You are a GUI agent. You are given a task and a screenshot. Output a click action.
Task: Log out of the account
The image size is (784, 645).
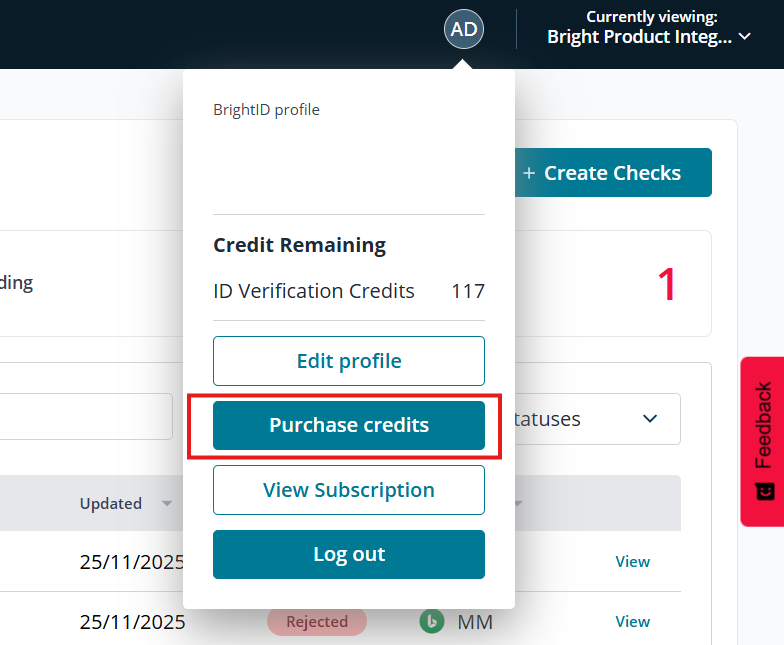pyautogui.click(x=348, y=554)
